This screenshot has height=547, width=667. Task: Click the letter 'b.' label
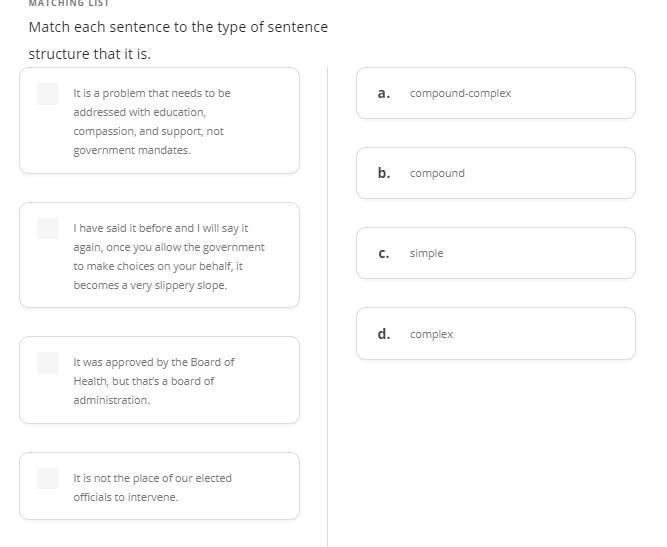coord(383,173)
